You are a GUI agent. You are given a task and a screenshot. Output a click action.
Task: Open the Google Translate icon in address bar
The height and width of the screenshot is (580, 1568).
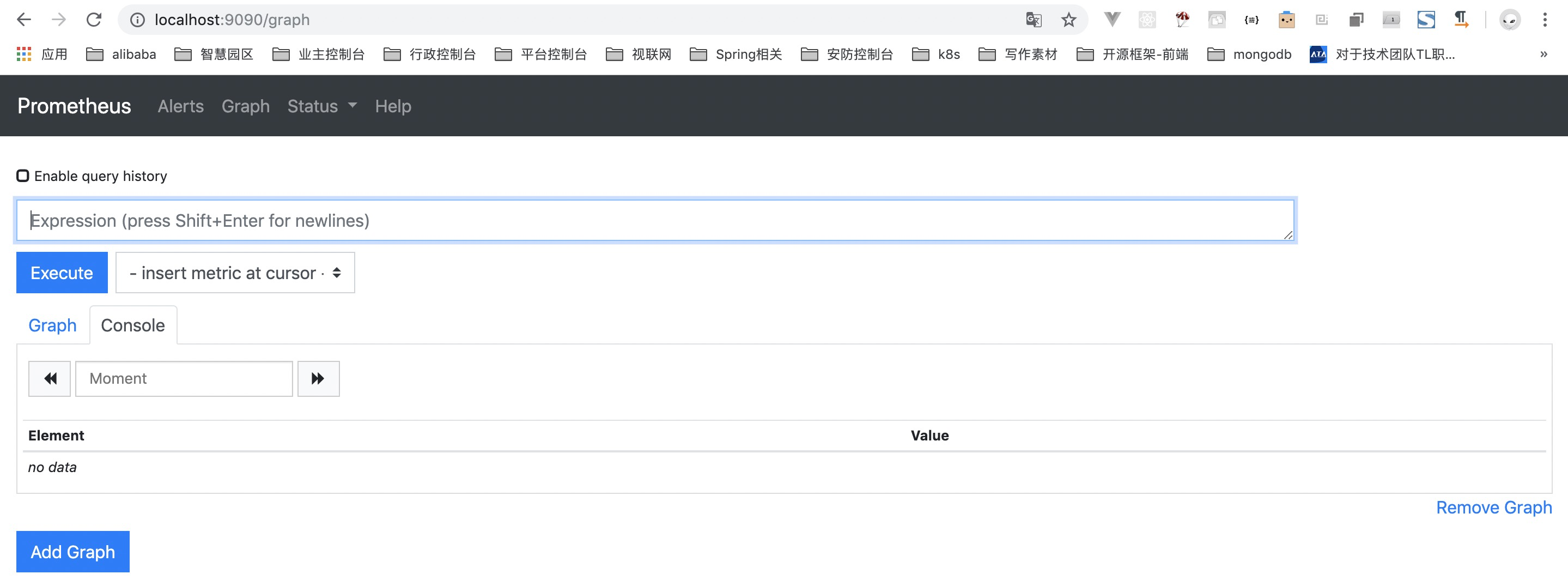1033,20
